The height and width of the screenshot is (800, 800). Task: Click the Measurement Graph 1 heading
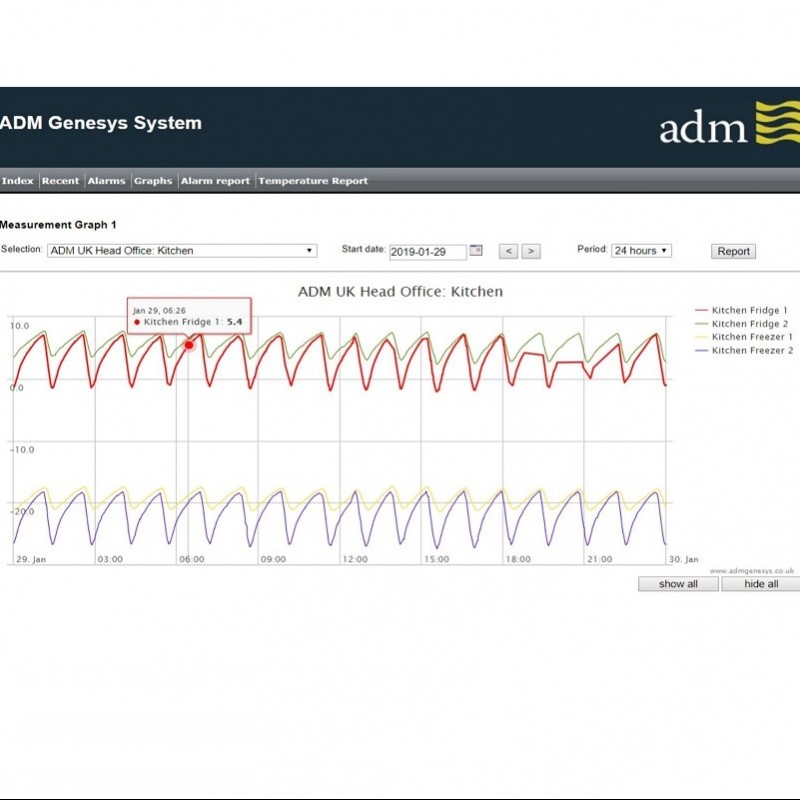tap(58, 224)
